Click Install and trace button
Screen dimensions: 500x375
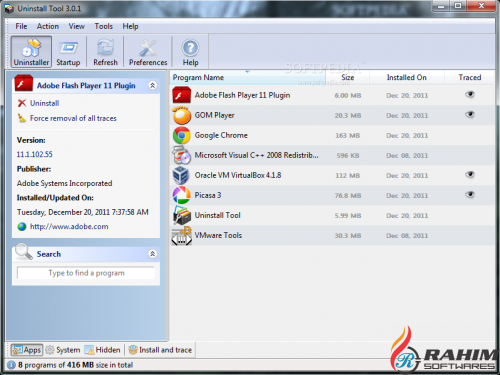(160, 350)
